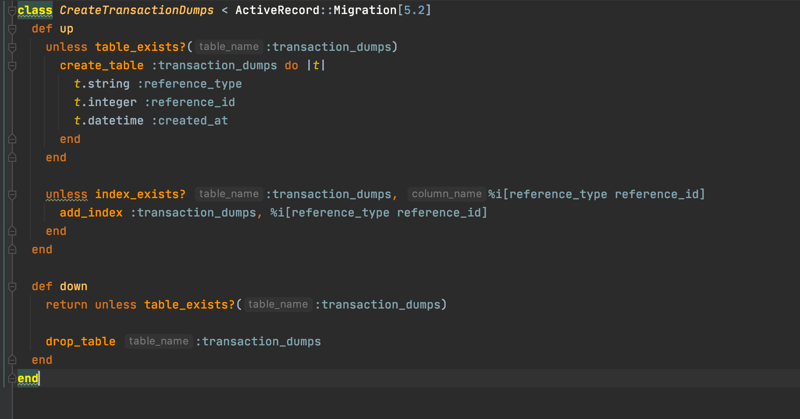Viewport: 800px width, 419px height.
Task: Collapse the class CreateTransactionDumps fold marker
Action: 12,10
